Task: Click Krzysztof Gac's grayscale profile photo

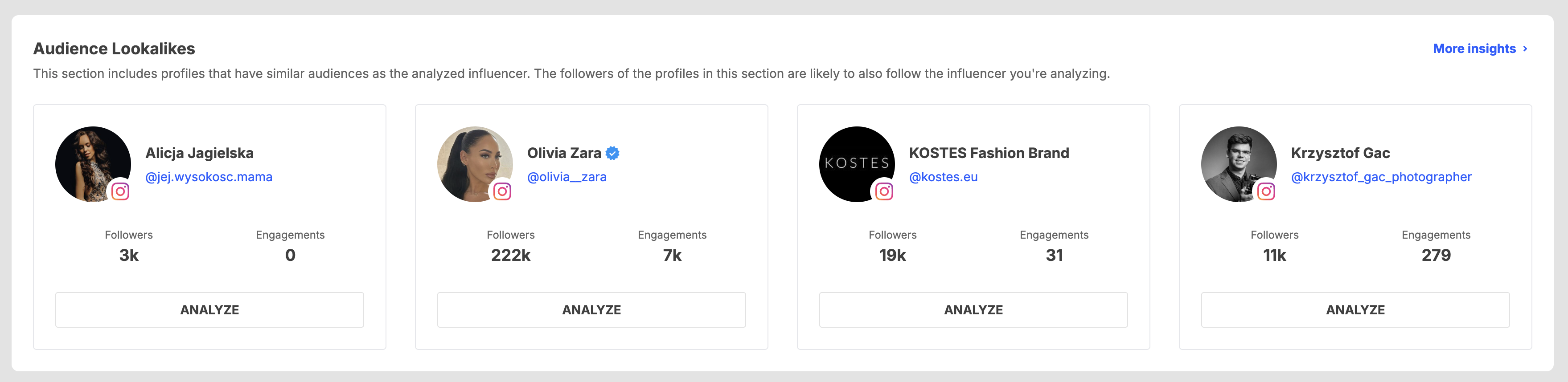Action: click(1239, 164)
